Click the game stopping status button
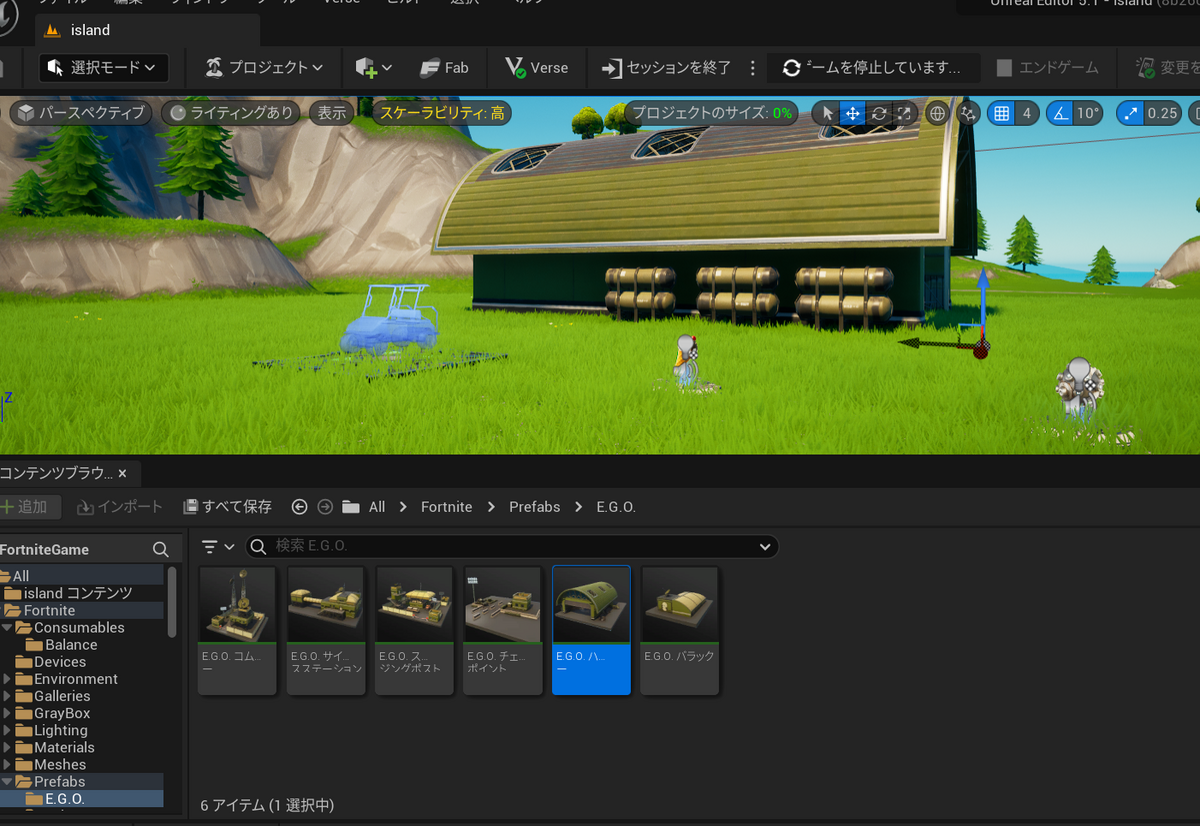 871,68
